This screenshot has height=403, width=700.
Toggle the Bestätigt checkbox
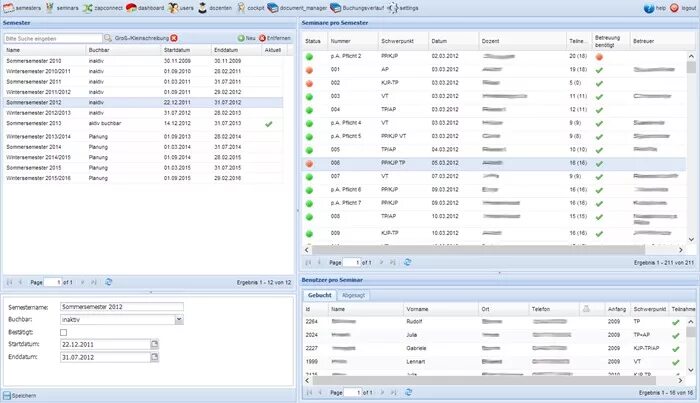click(x=63, y=332)
